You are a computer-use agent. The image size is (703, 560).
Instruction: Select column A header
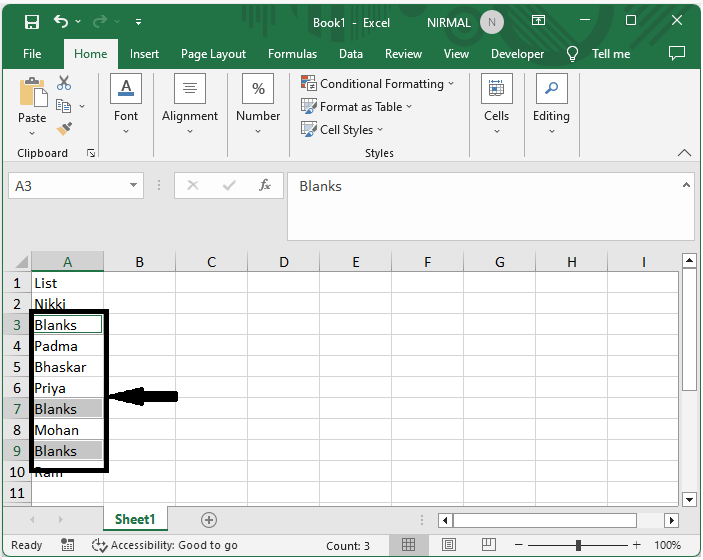[x=67, y=262]
